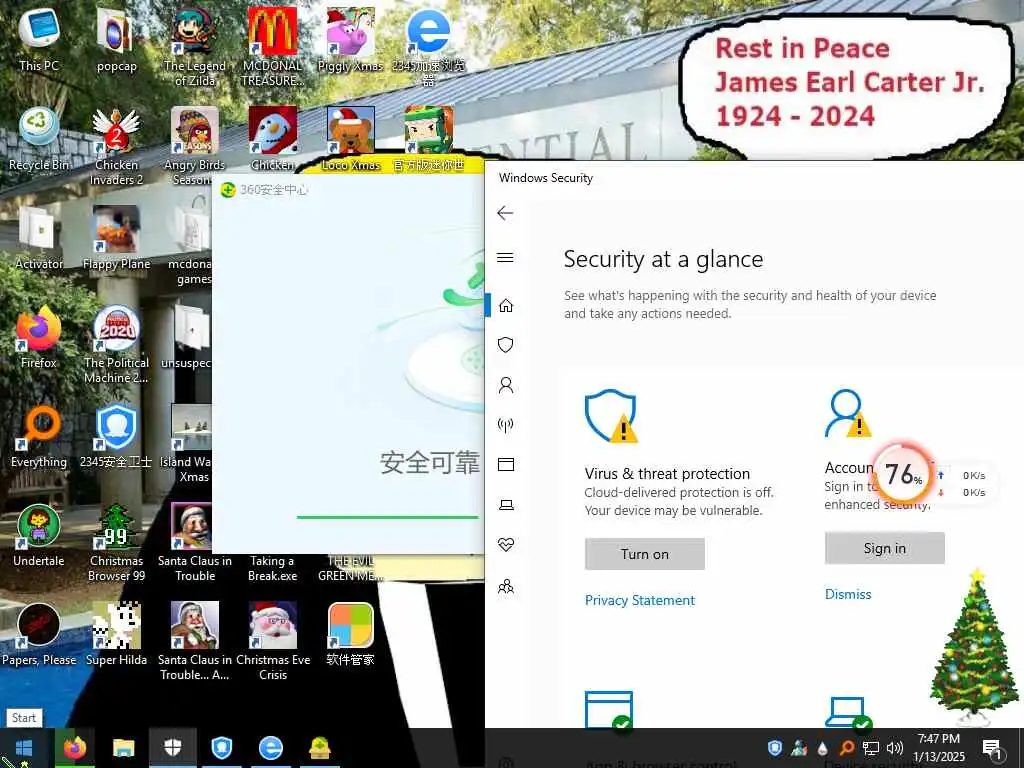Open the popcap desktop icon

116,38
